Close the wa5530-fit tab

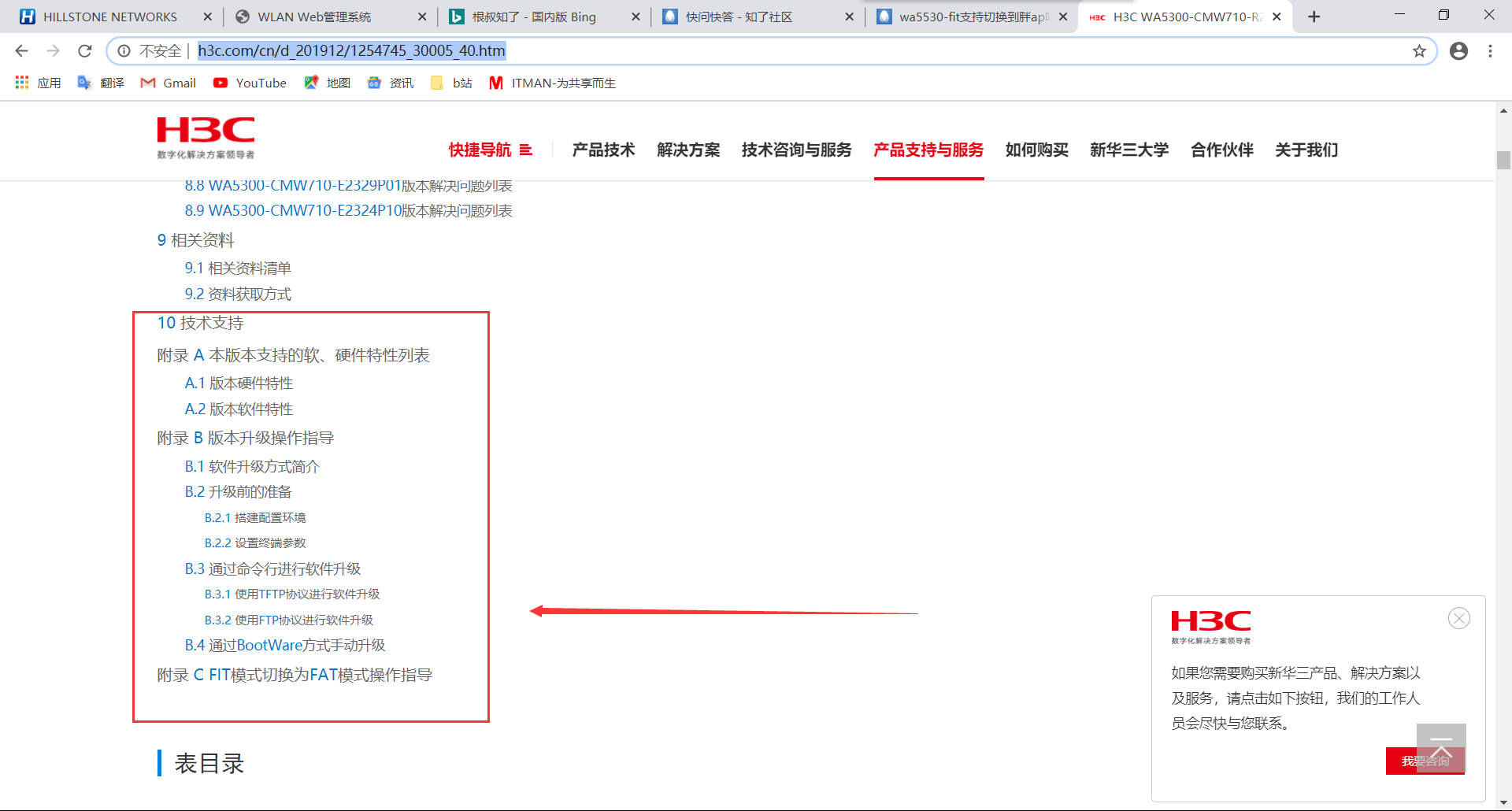[1062, 17]
